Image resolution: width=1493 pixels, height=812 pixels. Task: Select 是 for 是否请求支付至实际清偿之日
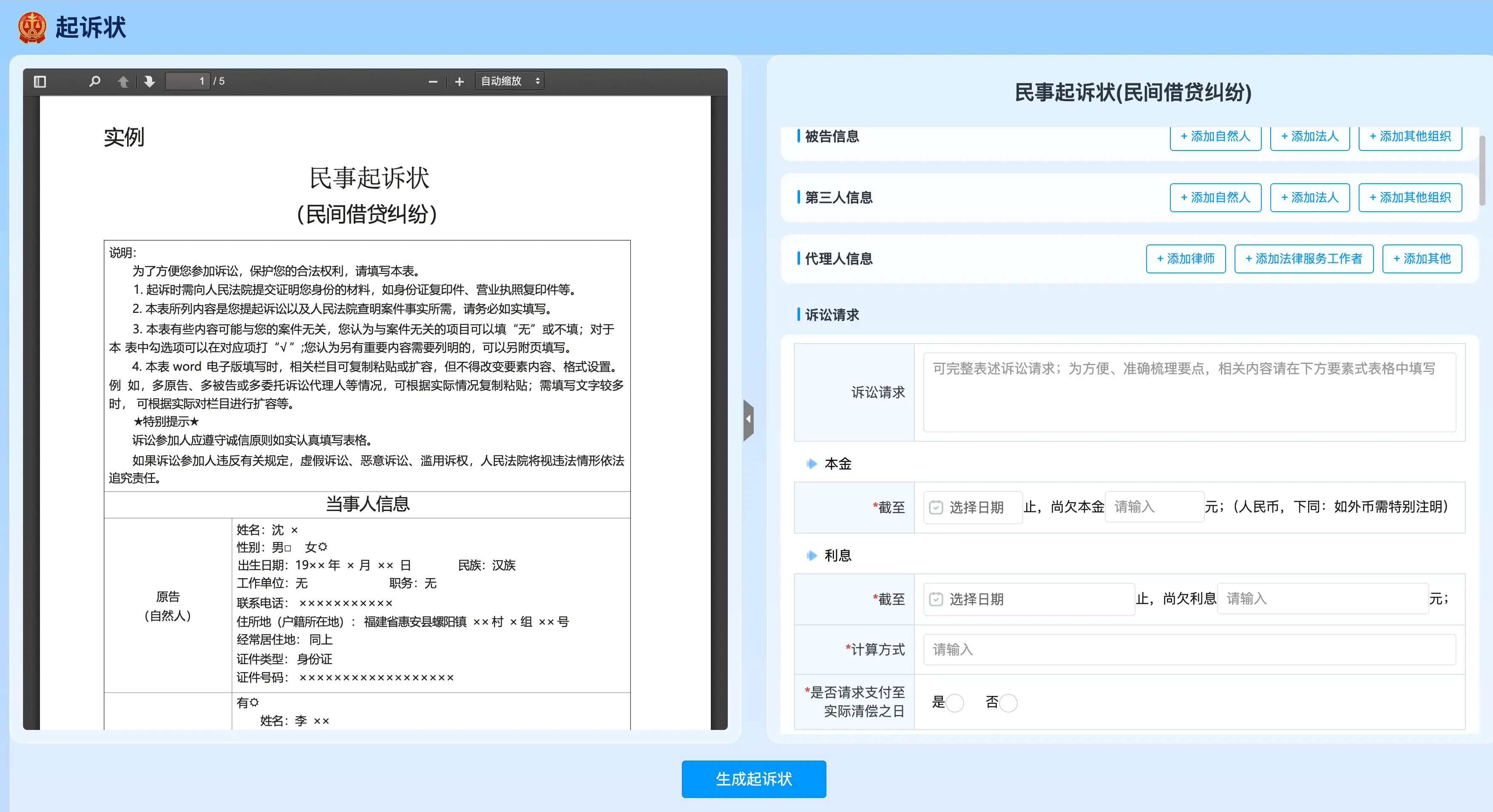[954, 703]
